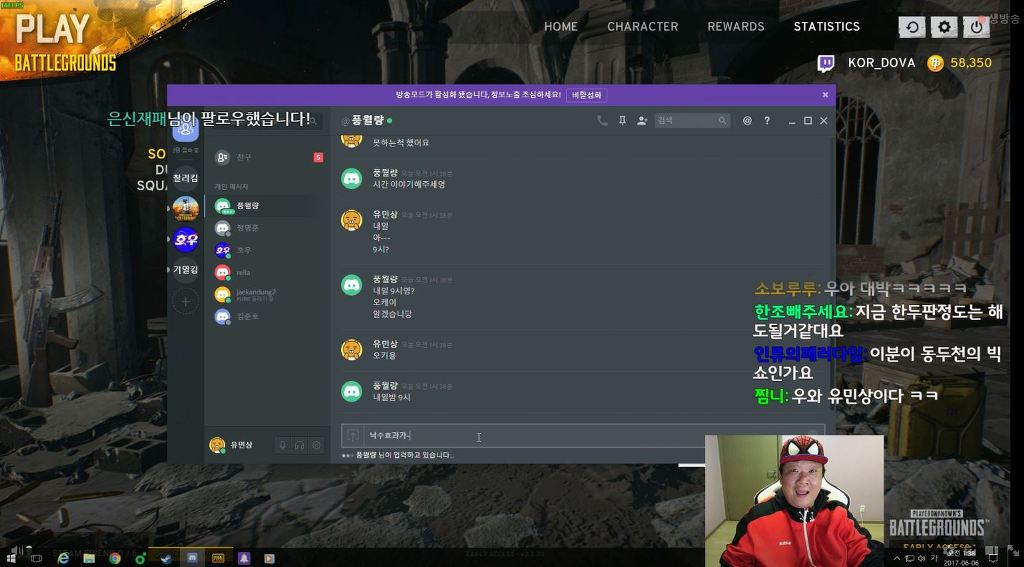
Task: Select the PUBG-image server icon
Action: click(x=185, y=208)
